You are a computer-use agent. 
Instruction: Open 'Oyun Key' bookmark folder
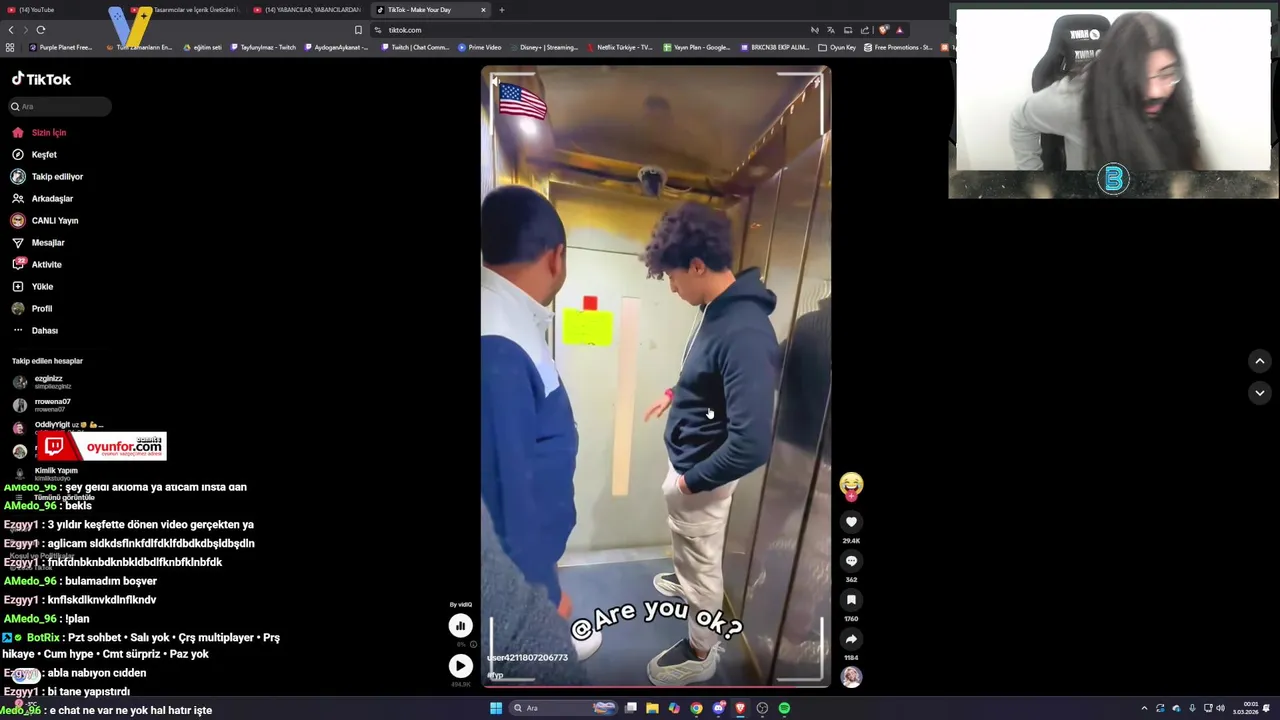point(837,47)
